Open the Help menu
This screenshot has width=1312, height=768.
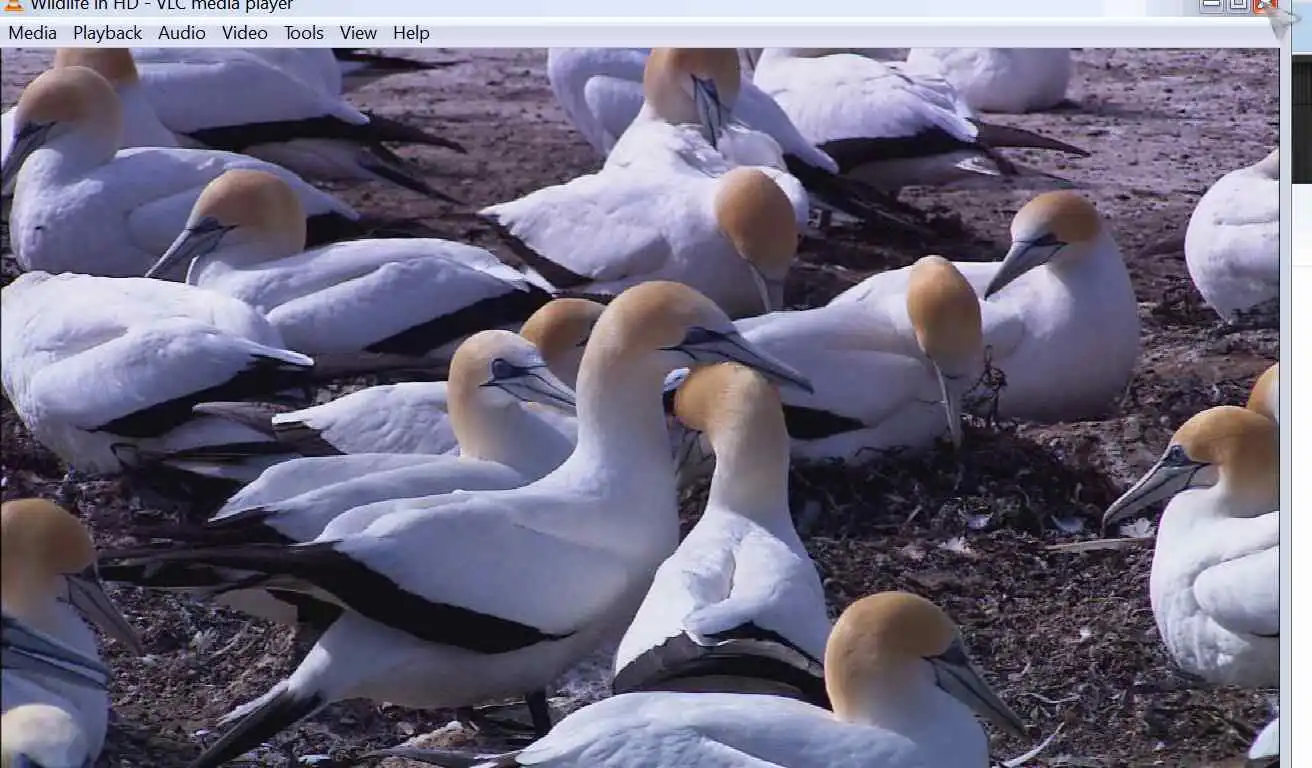click(411, 33)
